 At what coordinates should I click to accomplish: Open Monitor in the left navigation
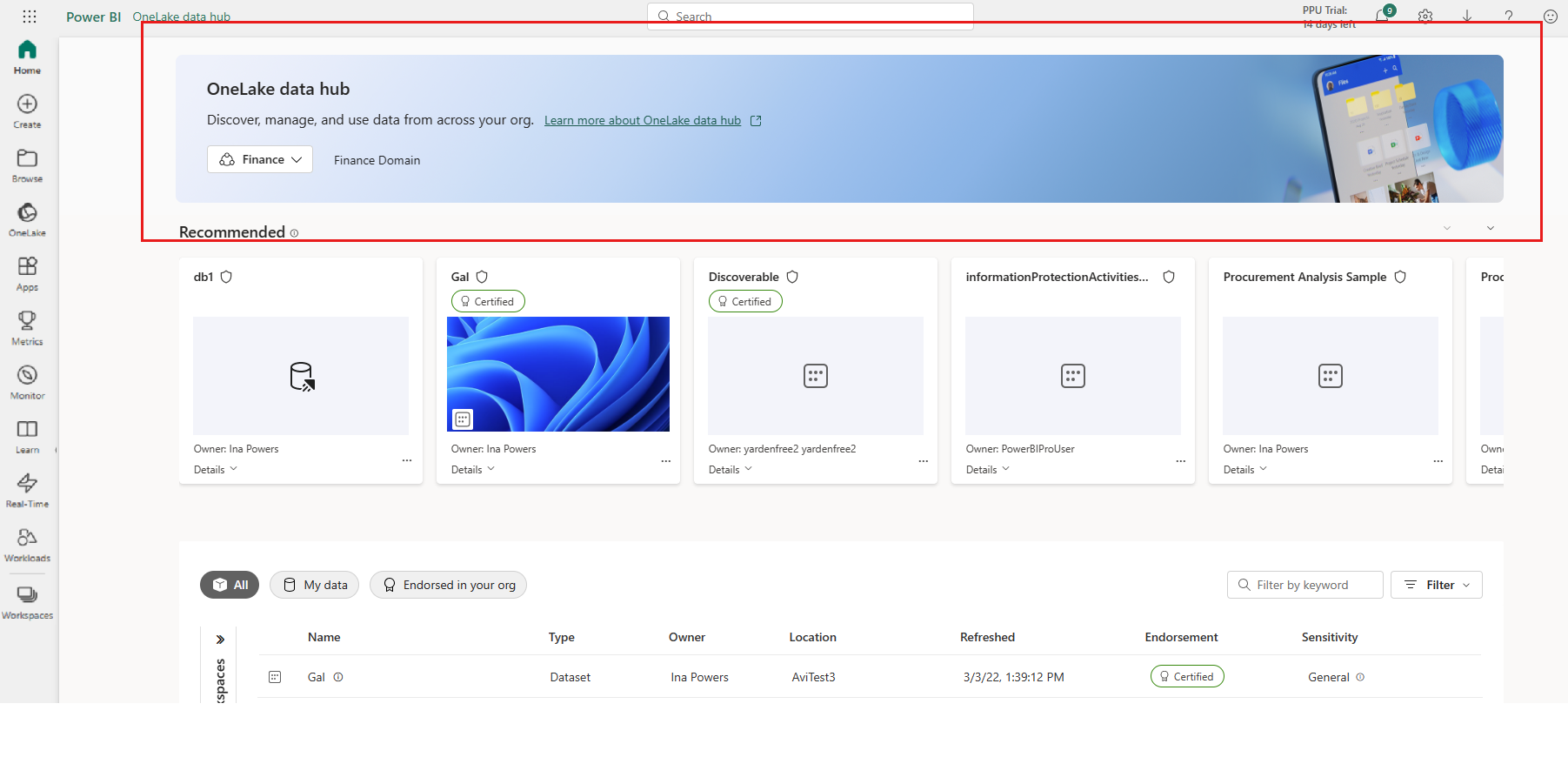coord(27,382)
